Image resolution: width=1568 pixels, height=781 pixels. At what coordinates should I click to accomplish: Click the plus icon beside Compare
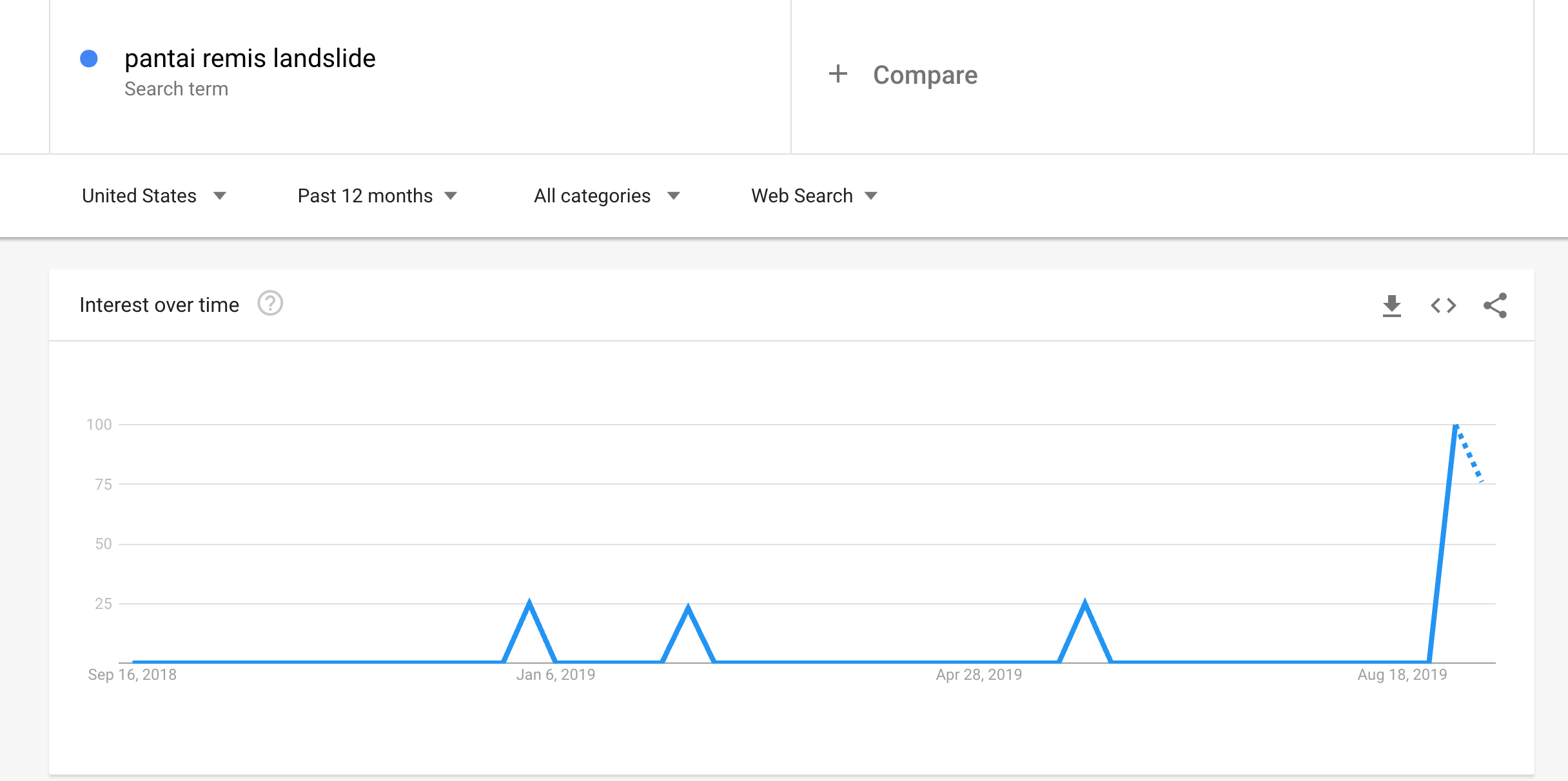[838, 74]
